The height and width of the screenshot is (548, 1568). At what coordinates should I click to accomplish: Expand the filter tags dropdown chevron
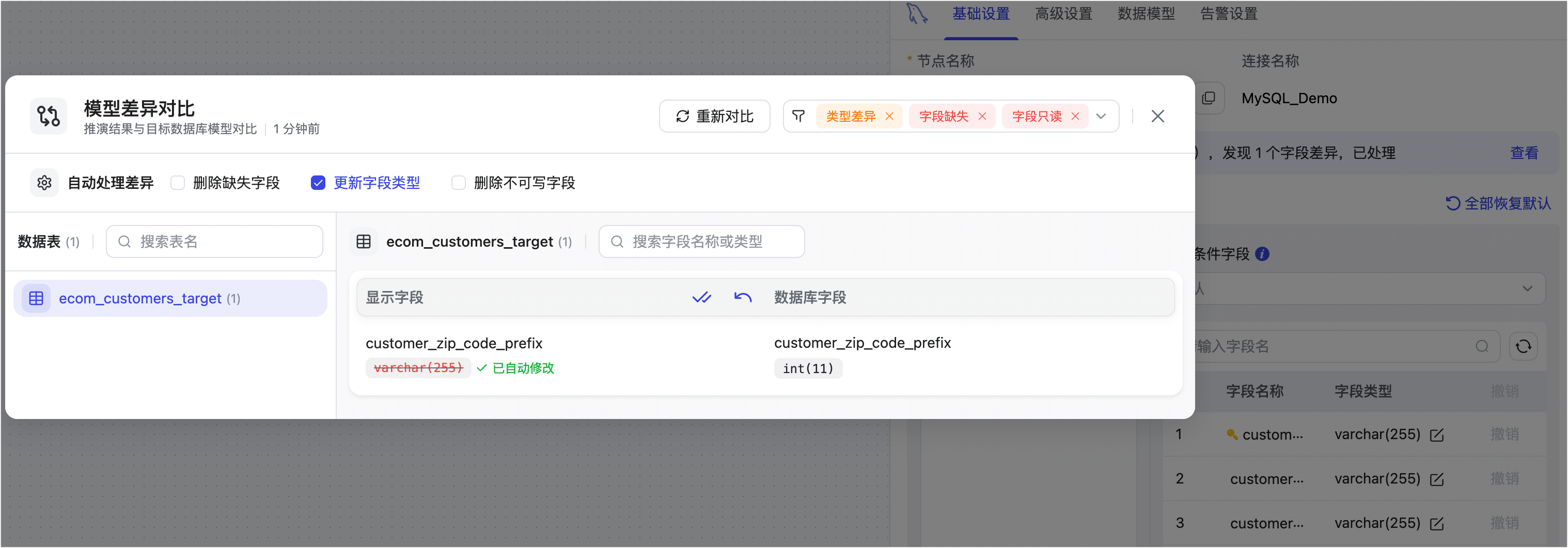[x=1102, y=116]
